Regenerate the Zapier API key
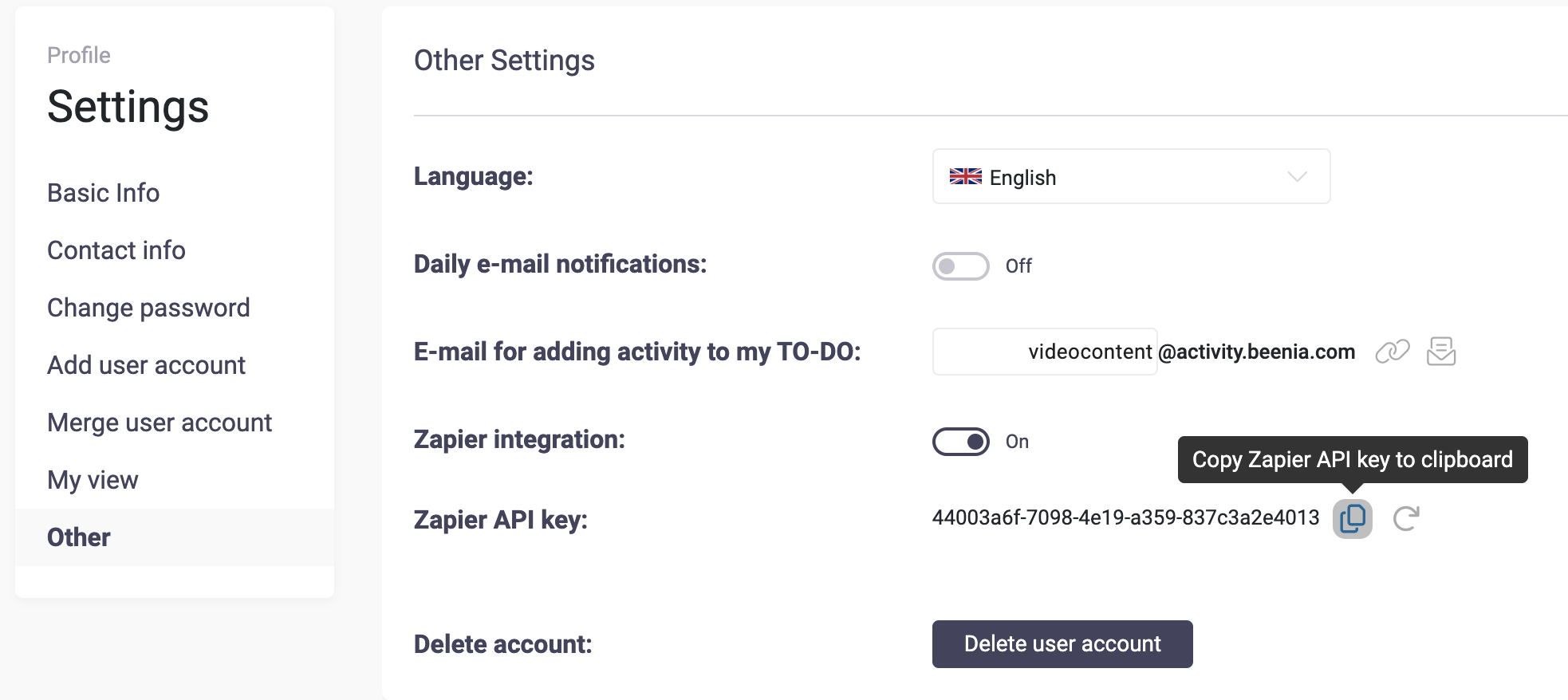1568x700 pixels. tap(1405, 519)
